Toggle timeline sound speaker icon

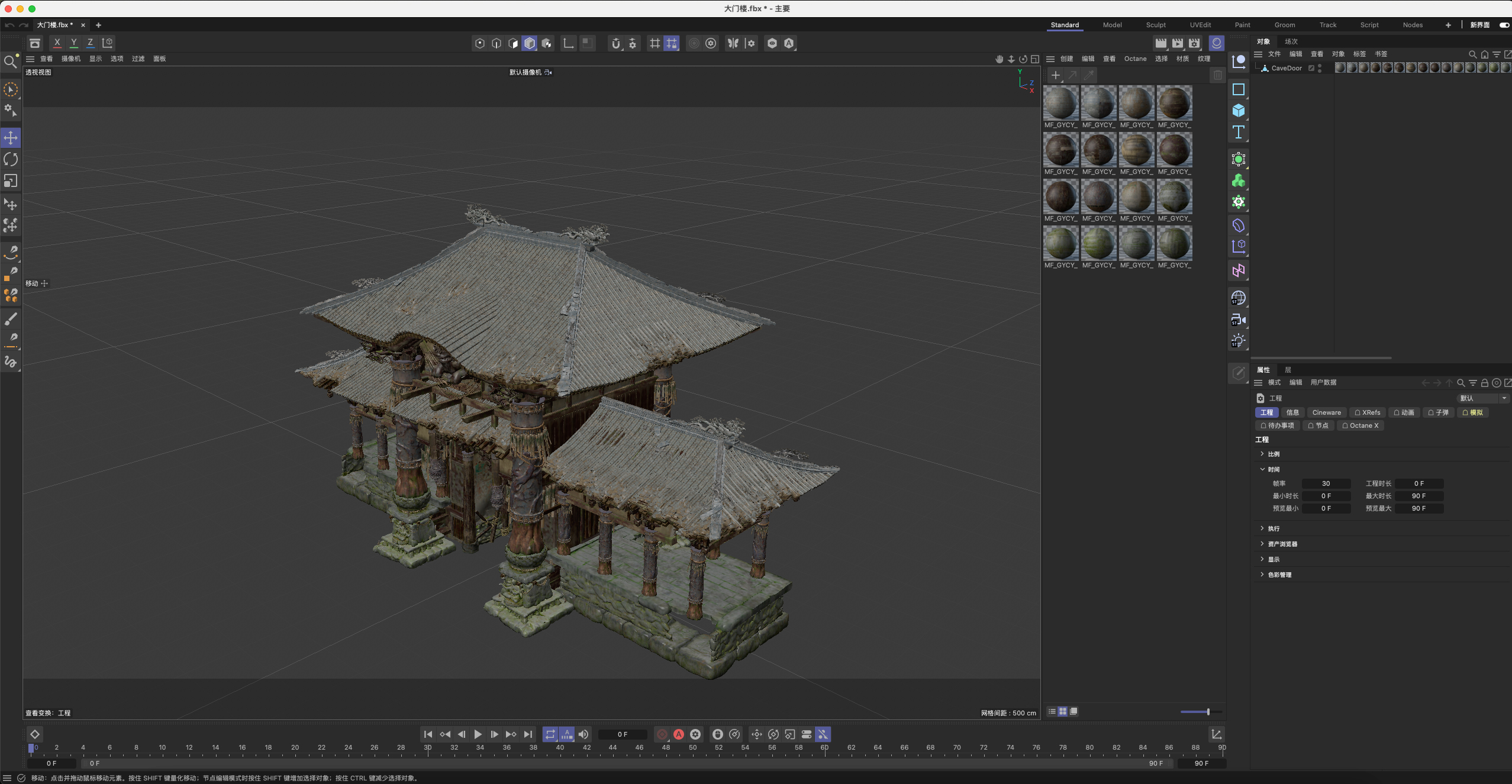pos(583,734)
